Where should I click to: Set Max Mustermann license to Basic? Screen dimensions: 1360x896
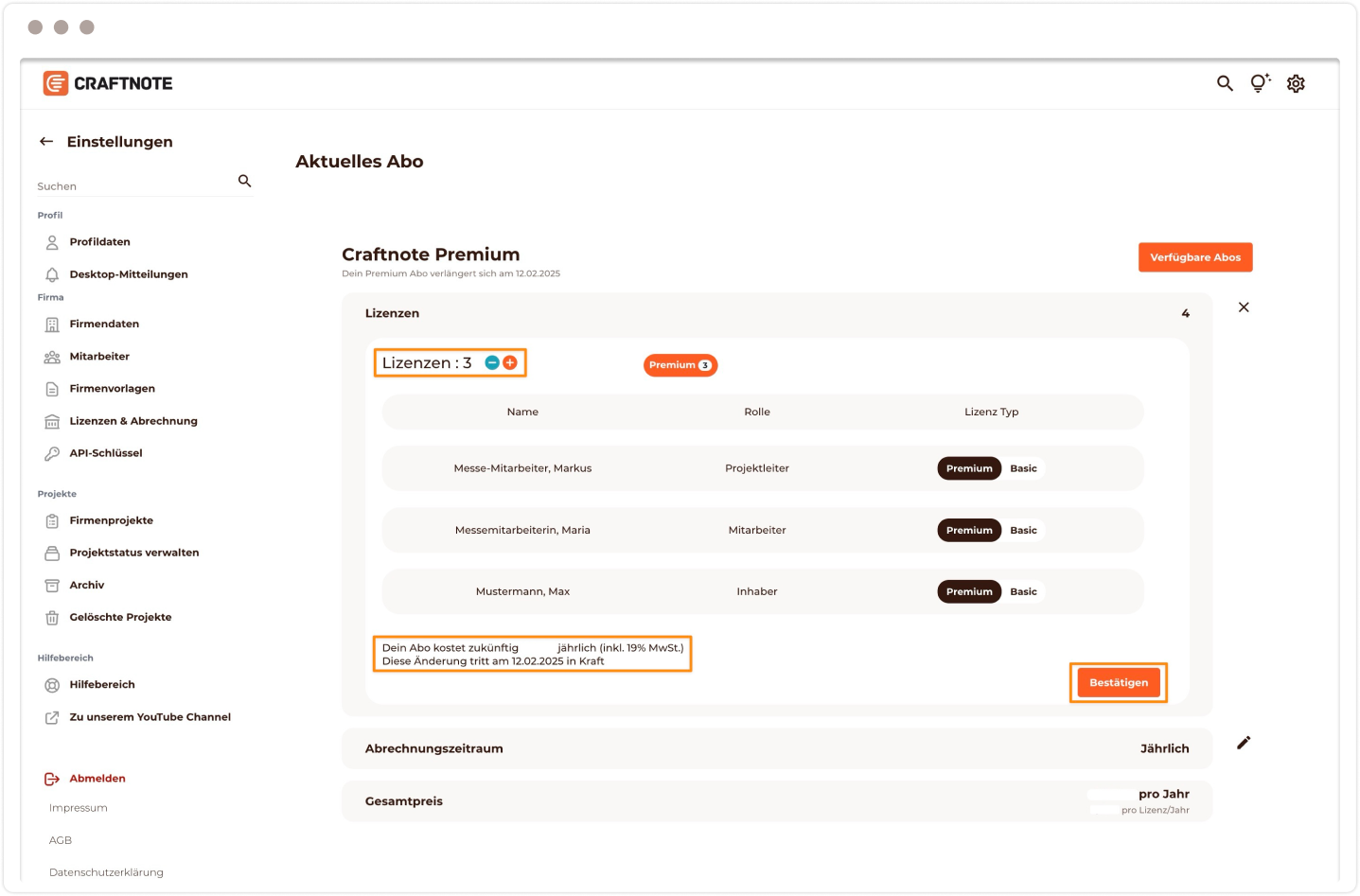[1023, 592]
